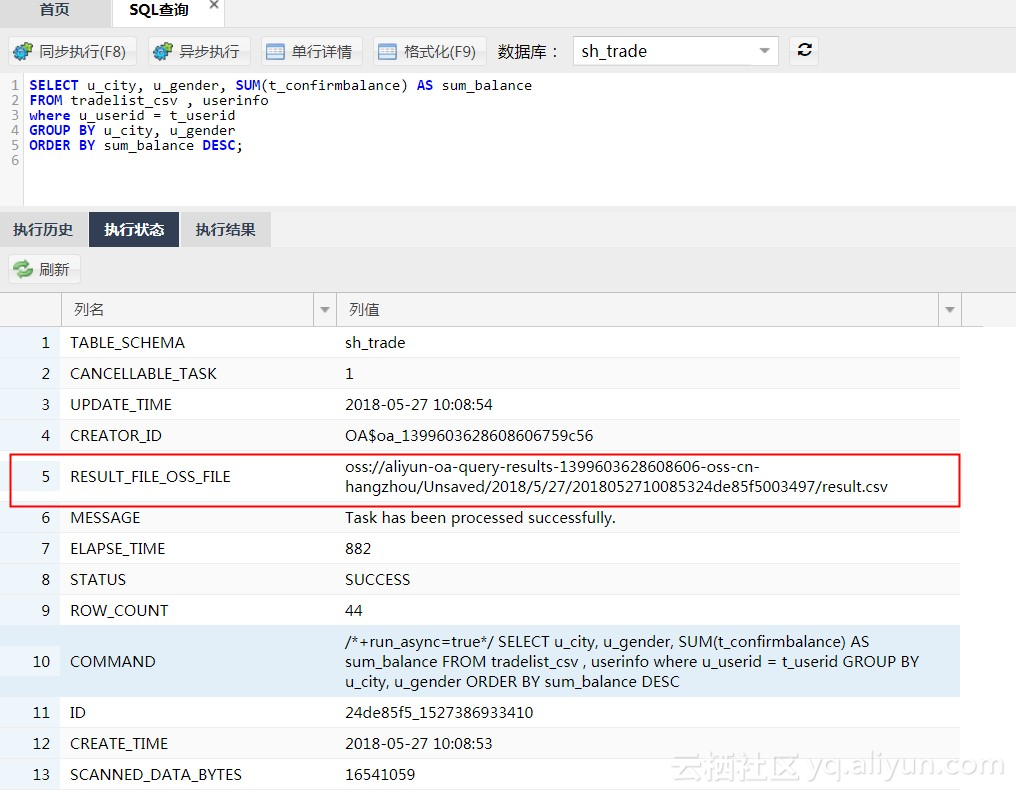
Task: Select the oss:// result.csv path value
Action: tap(616, 477)
